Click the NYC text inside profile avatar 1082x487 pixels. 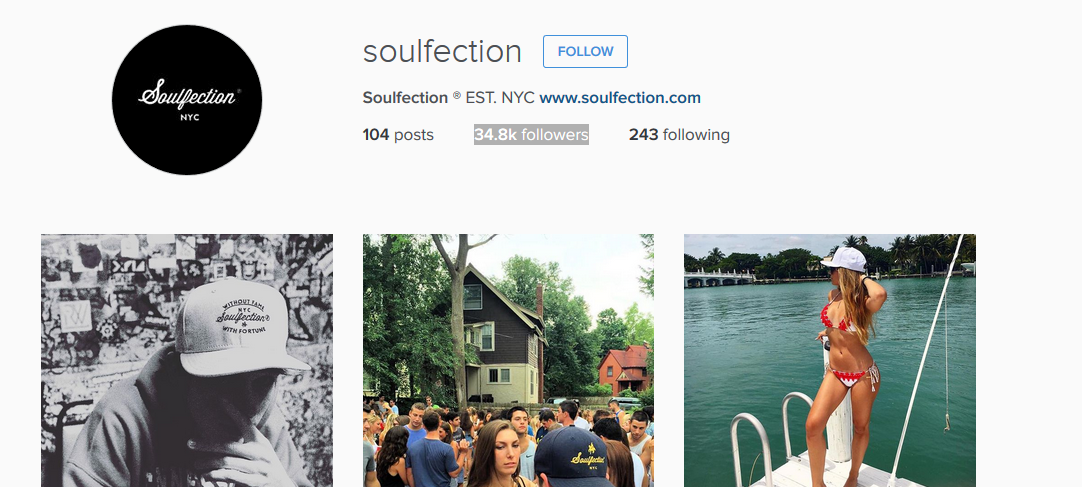point(188,117)
